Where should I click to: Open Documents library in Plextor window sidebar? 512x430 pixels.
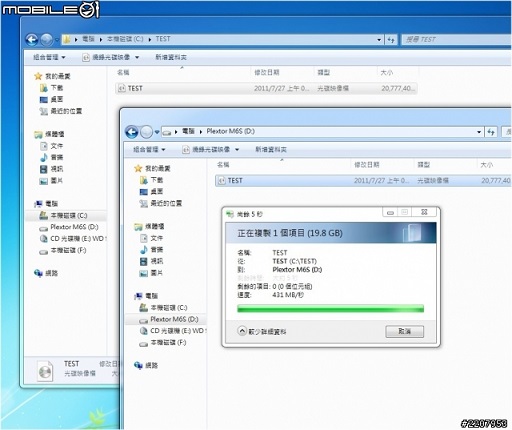(152, 238)
